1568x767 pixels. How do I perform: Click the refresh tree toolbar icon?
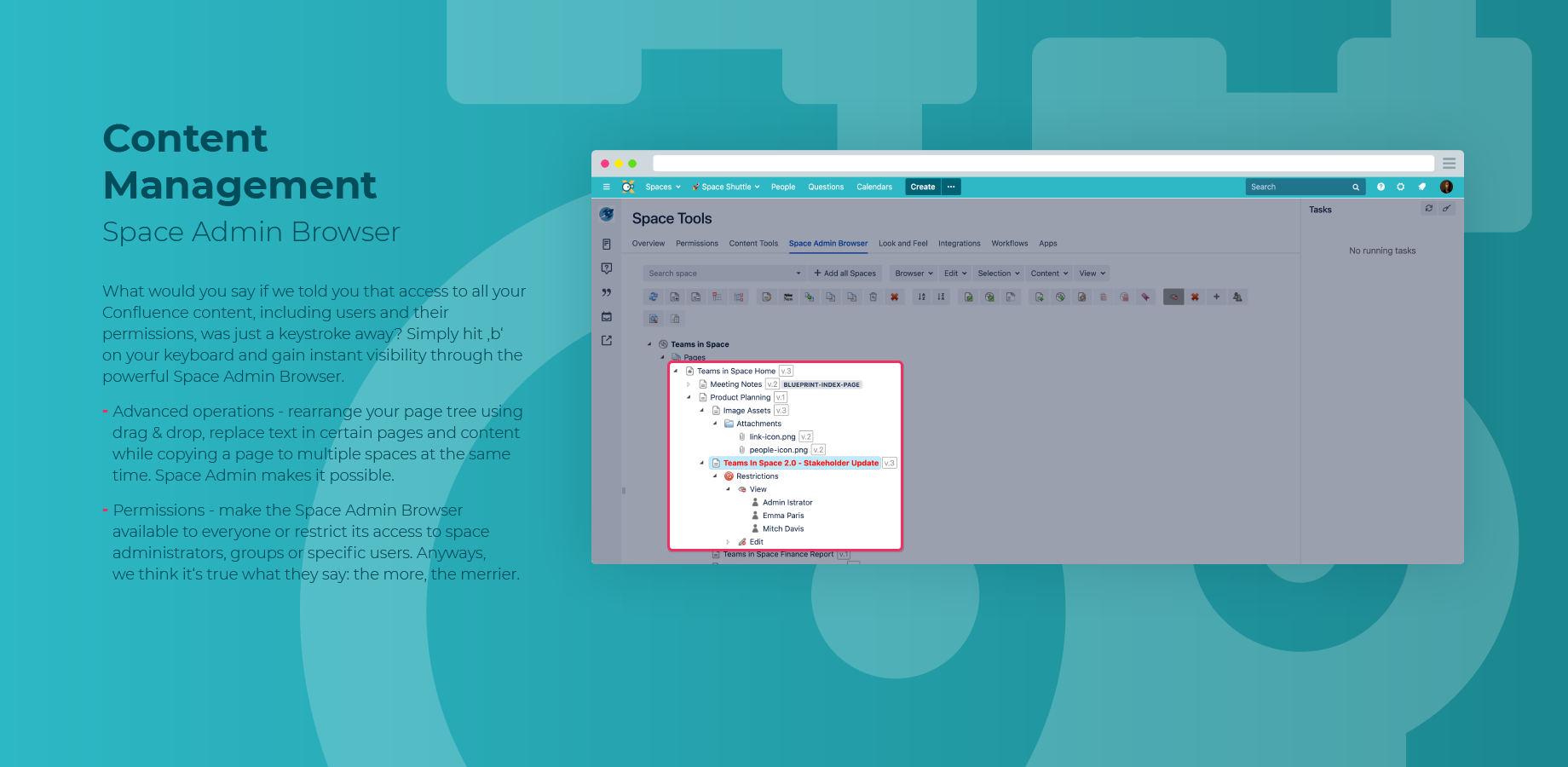coord(654,297)
